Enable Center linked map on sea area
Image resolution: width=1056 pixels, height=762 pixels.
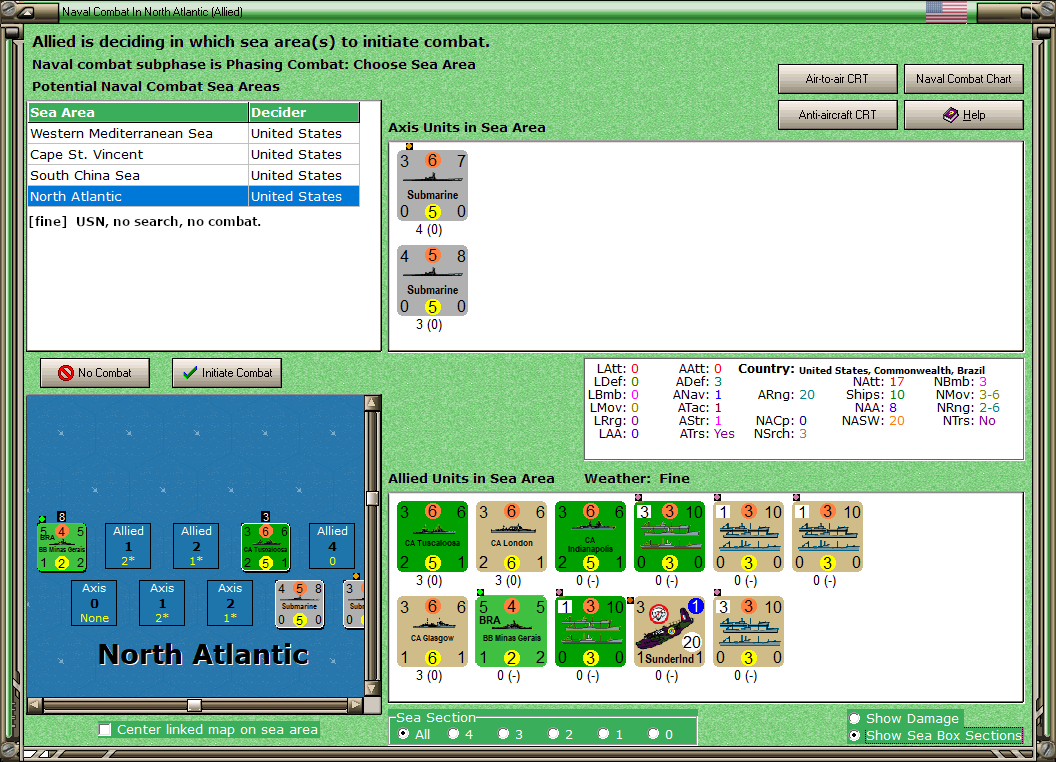(105, 730)
